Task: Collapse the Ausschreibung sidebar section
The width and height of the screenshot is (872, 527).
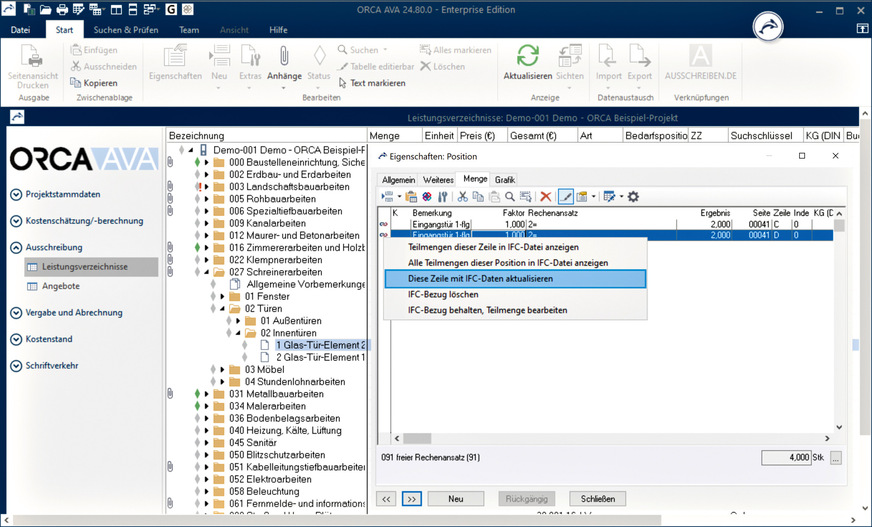Action: (x=16, y=247)
